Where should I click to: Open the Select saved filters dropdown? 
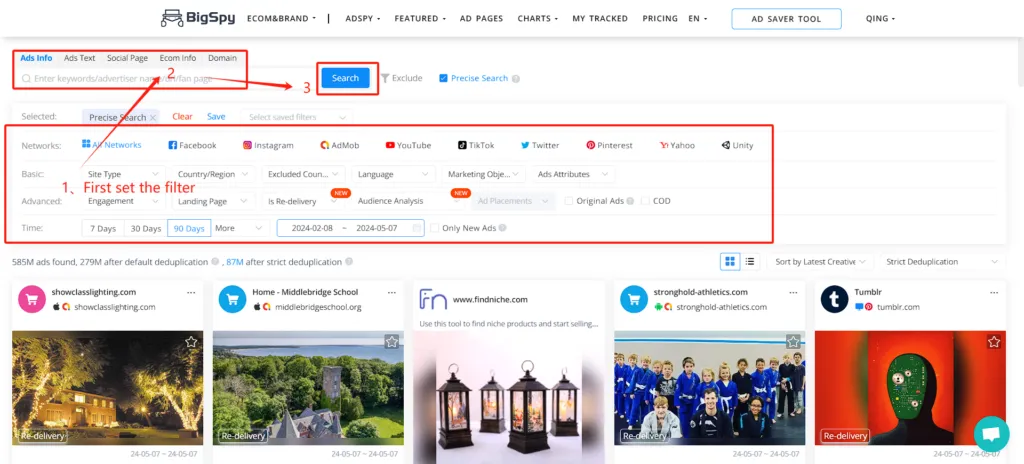pyautogui.click(x=297, y=117)
